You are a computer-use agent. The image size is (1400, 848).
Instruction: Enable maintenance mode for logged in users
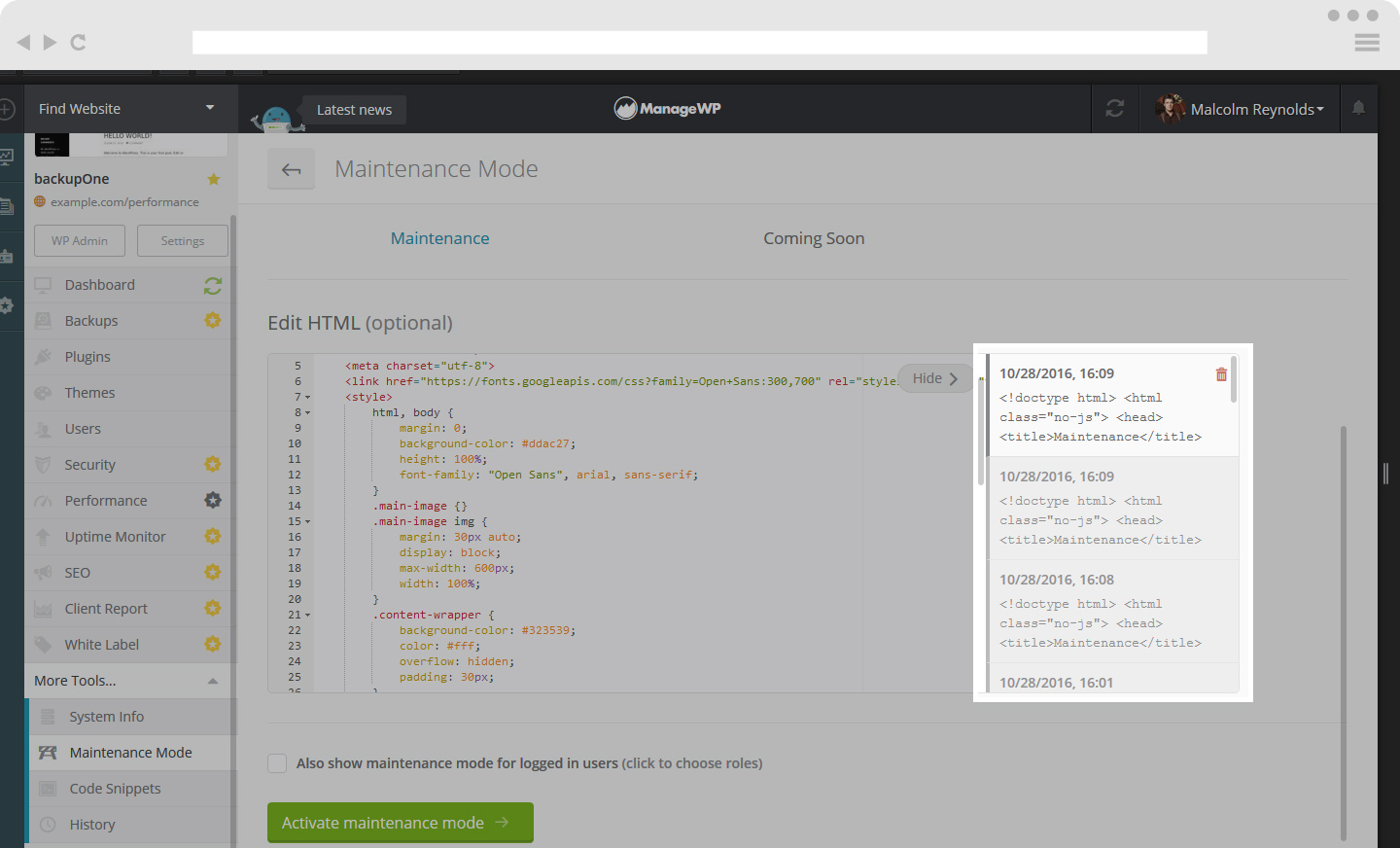pos(277,763)
